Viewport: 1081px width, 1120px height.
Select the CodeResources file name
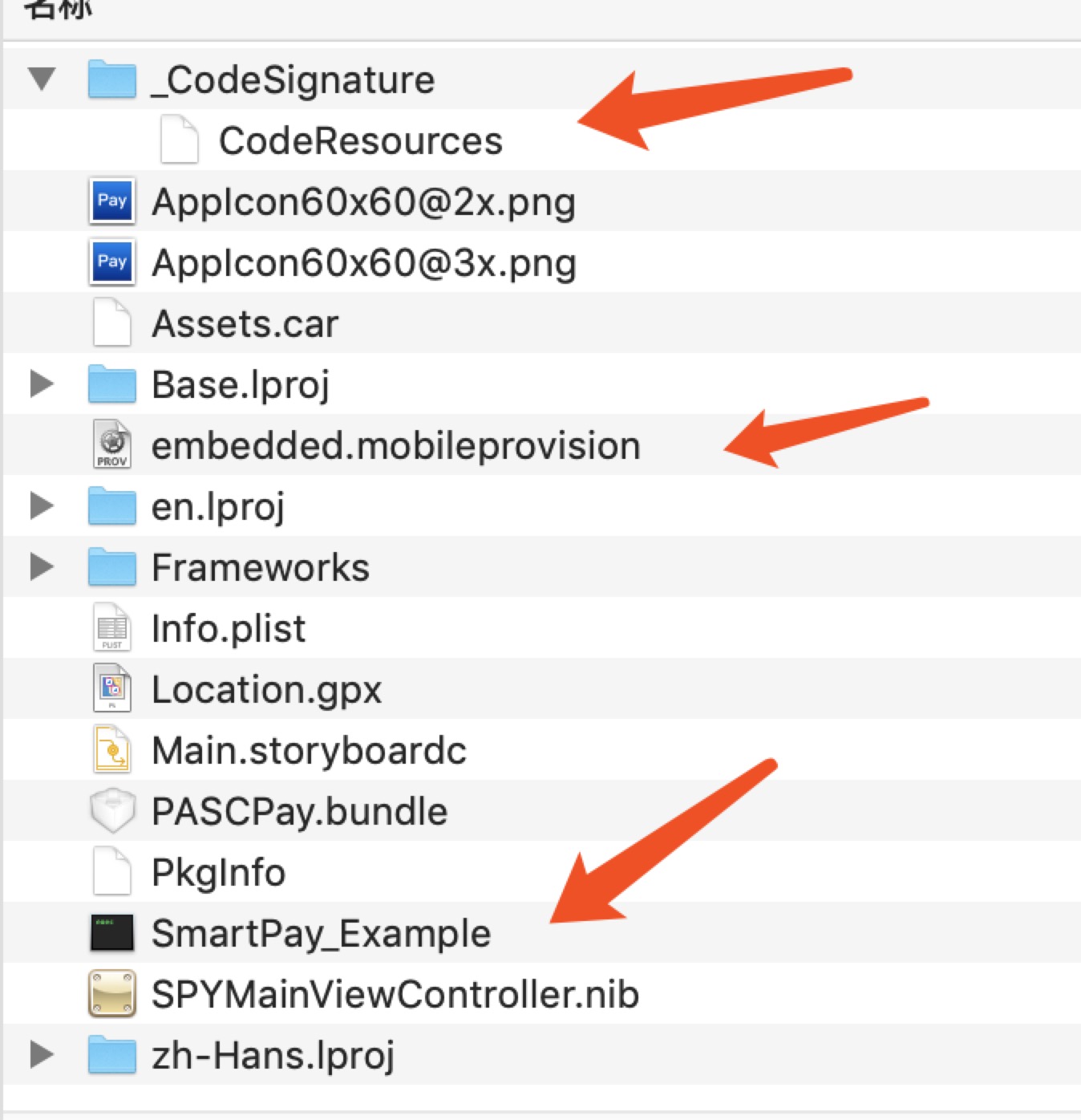coord(361,141)
